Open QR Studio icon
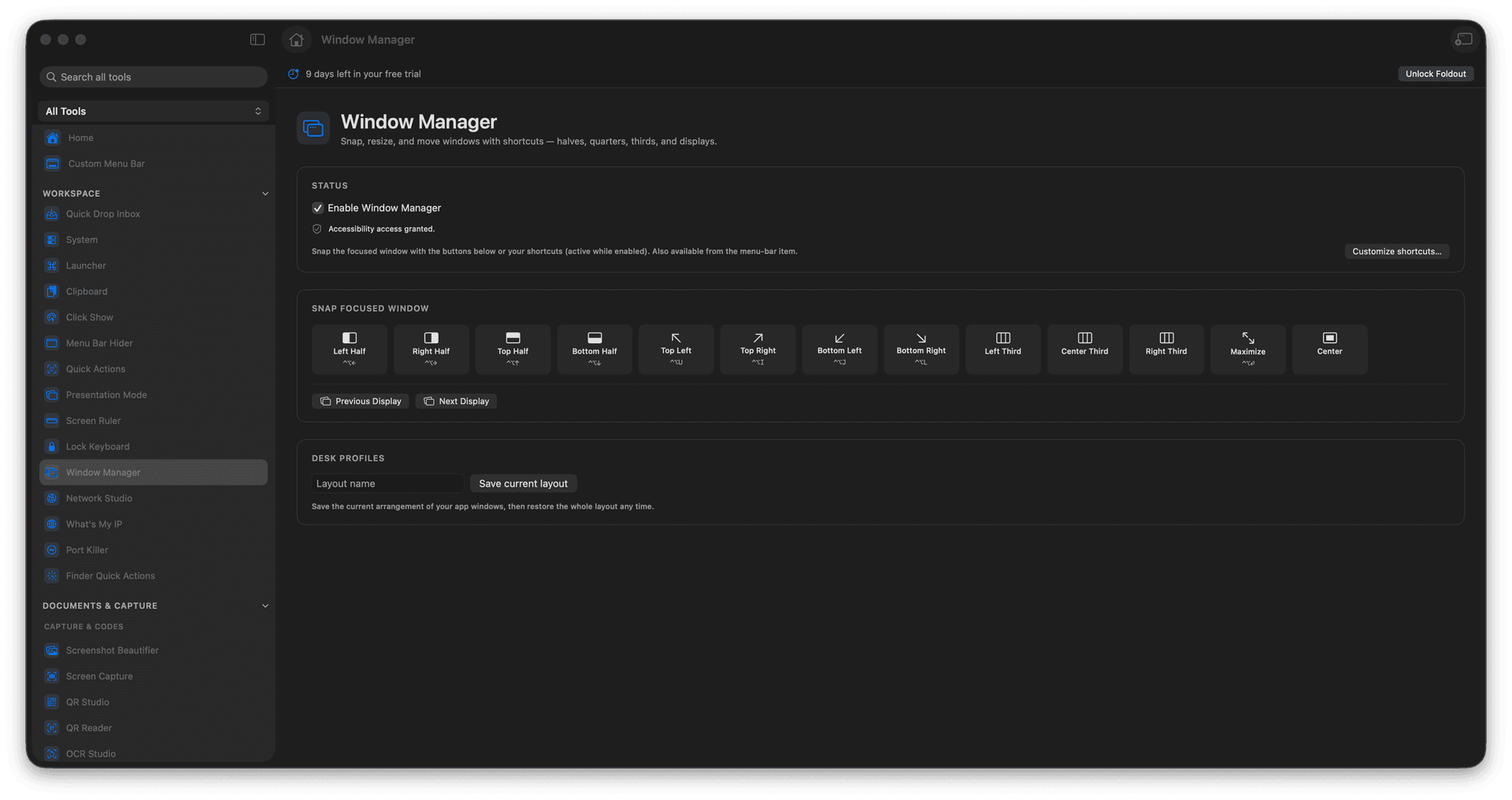This screenshot has width=1512, height=800. coord(52,702)
